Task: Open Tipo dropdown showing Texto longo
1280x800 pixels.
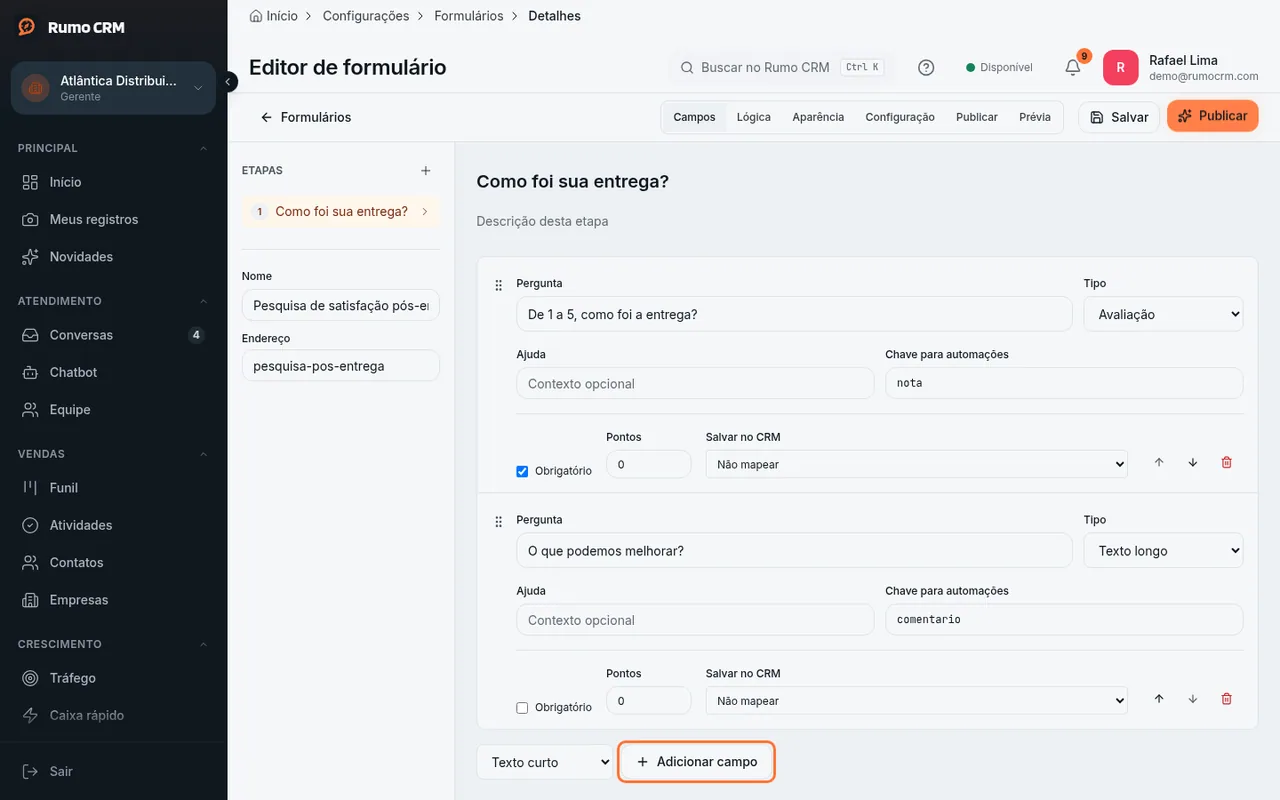Action: (x=1163, y=550)
